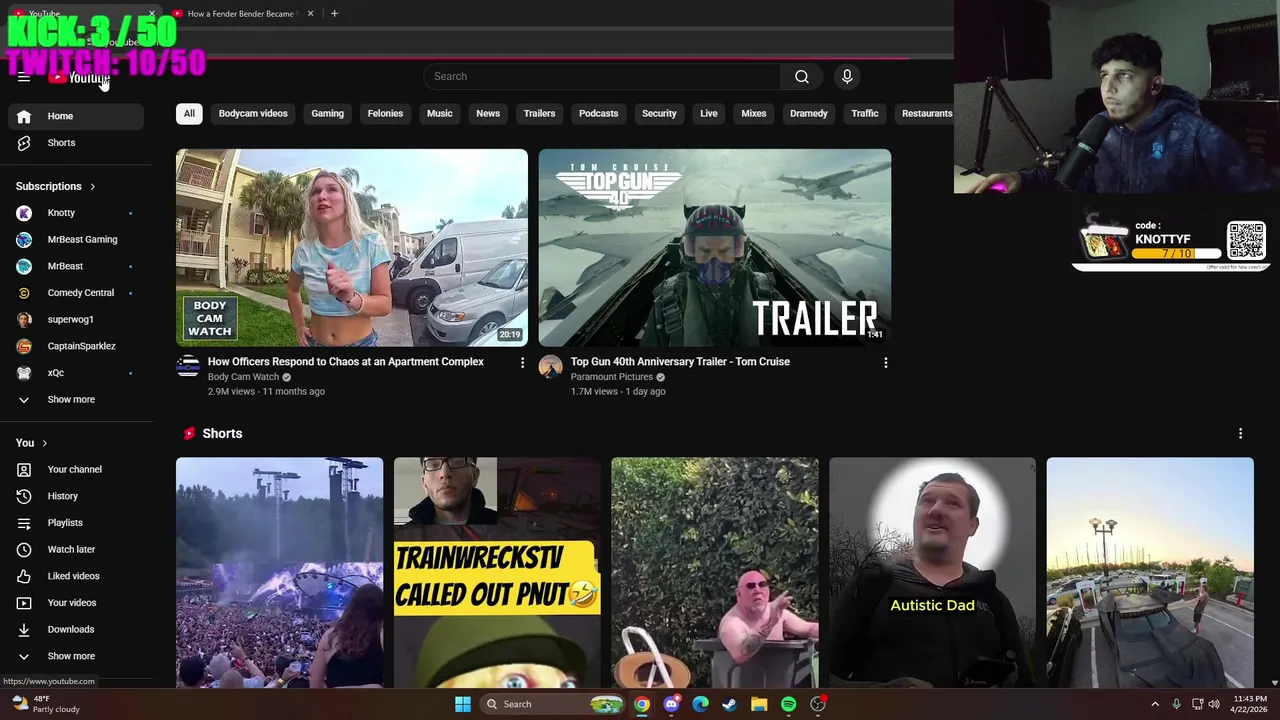Open Discord from the taskbar
1280x720 pixels.
(x=672, y=704)
